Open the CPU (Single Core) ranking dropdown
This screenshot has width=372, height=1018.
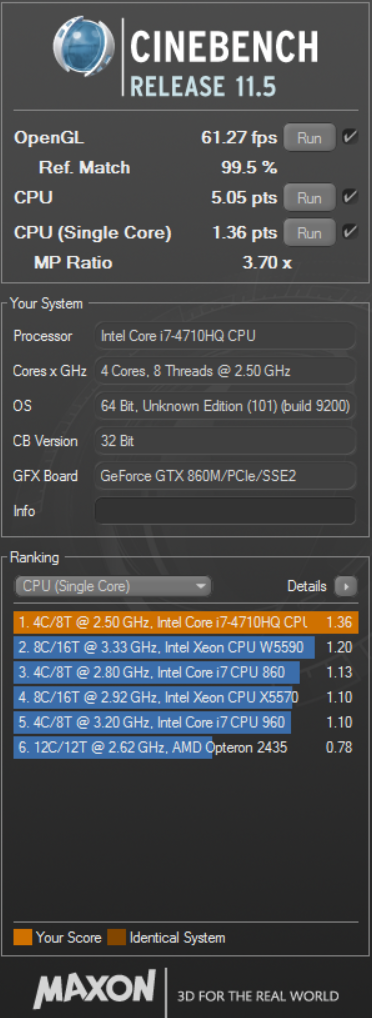pos(113,586)
